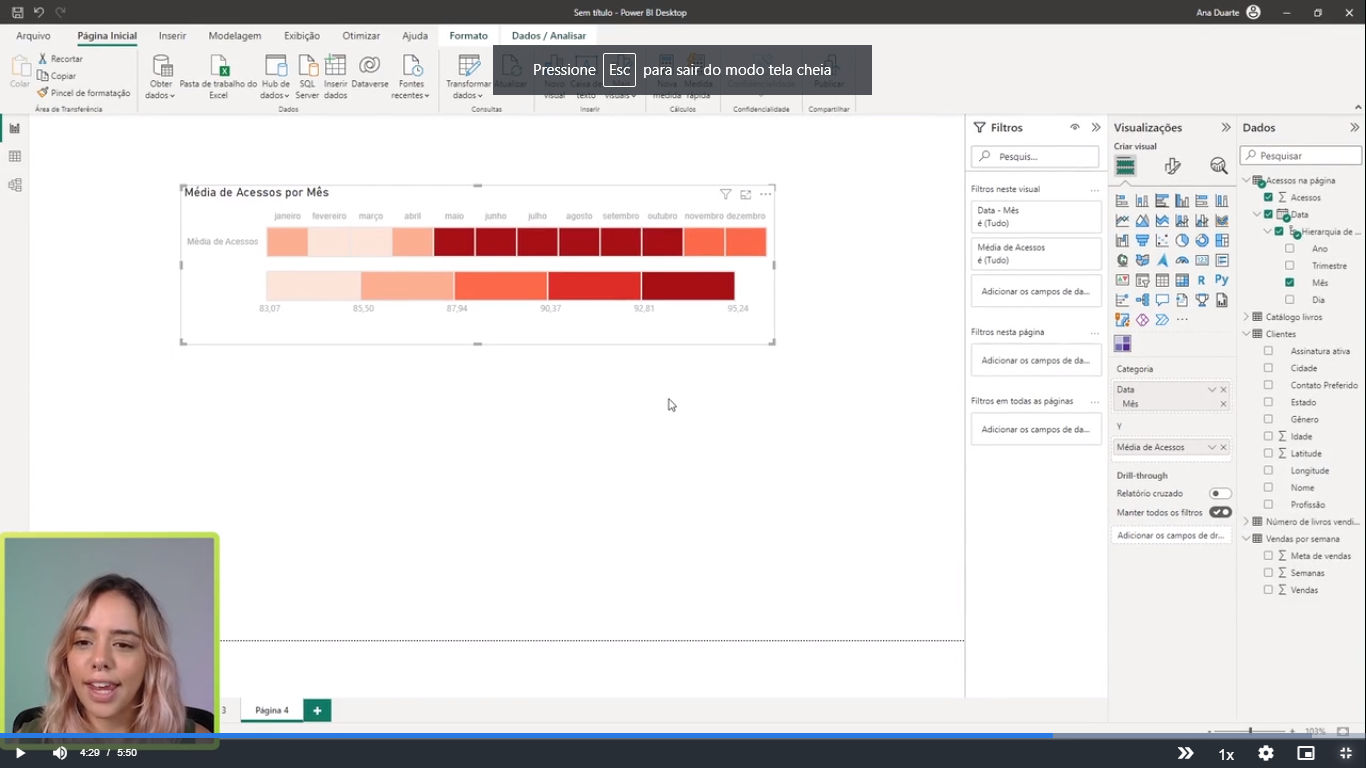Image resolution: width=1366 pixels, height=768 pixels.
Task: Open the Obter dados dropdown
Action: pyautogui.click(x=160, y=76)
